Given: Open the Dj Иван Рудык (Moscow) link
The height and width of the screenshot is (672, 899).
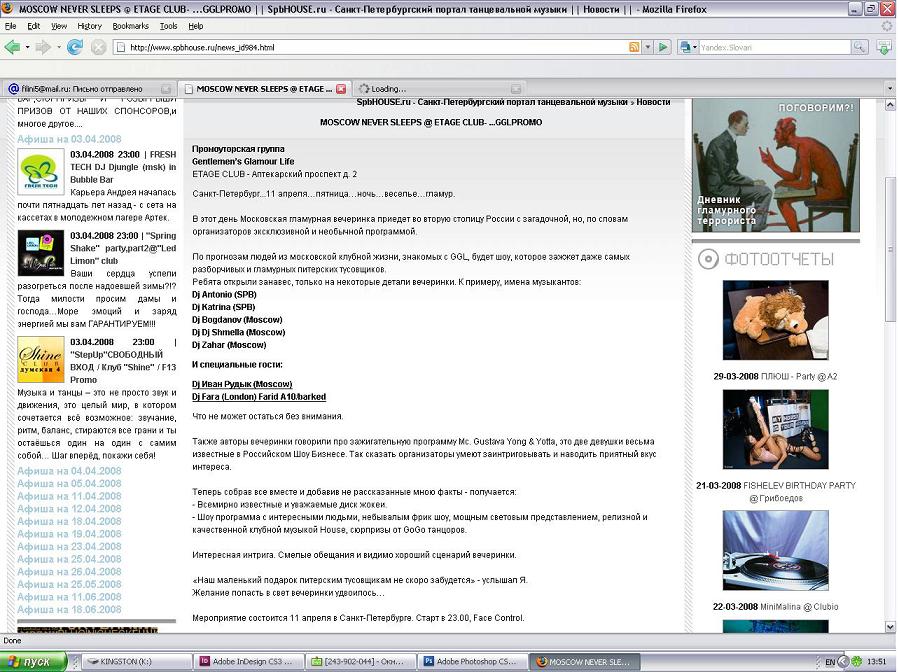Looking at the screenshot, I should (242, 384).
